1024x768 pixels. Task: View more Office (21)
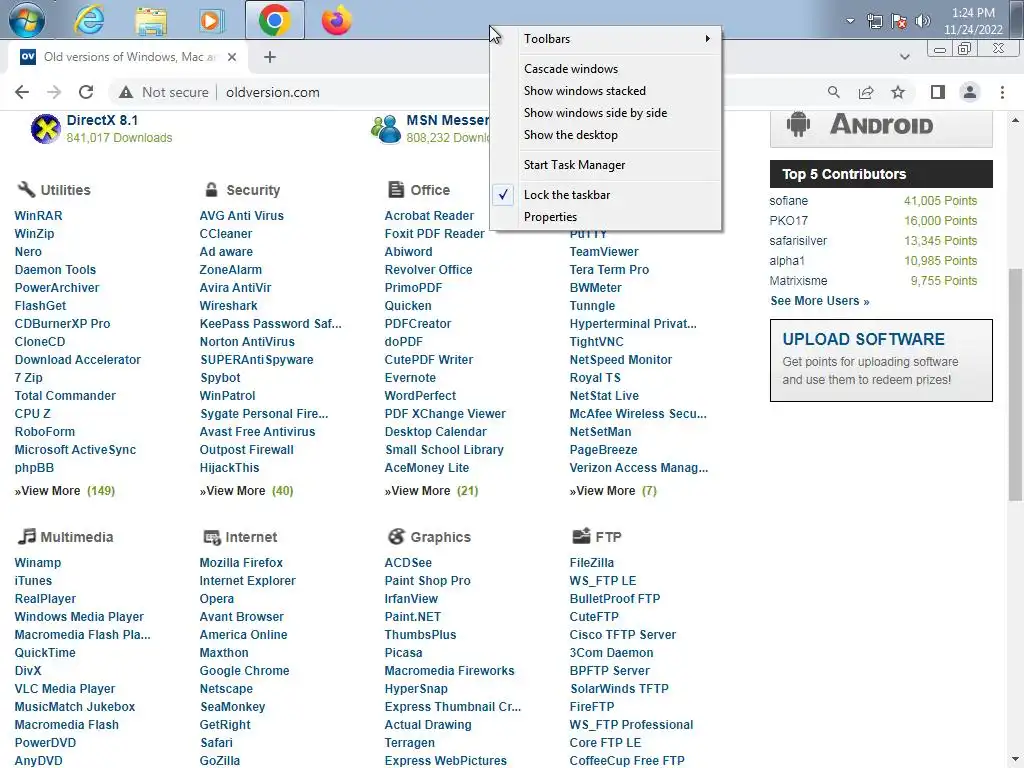click(431, 490)
